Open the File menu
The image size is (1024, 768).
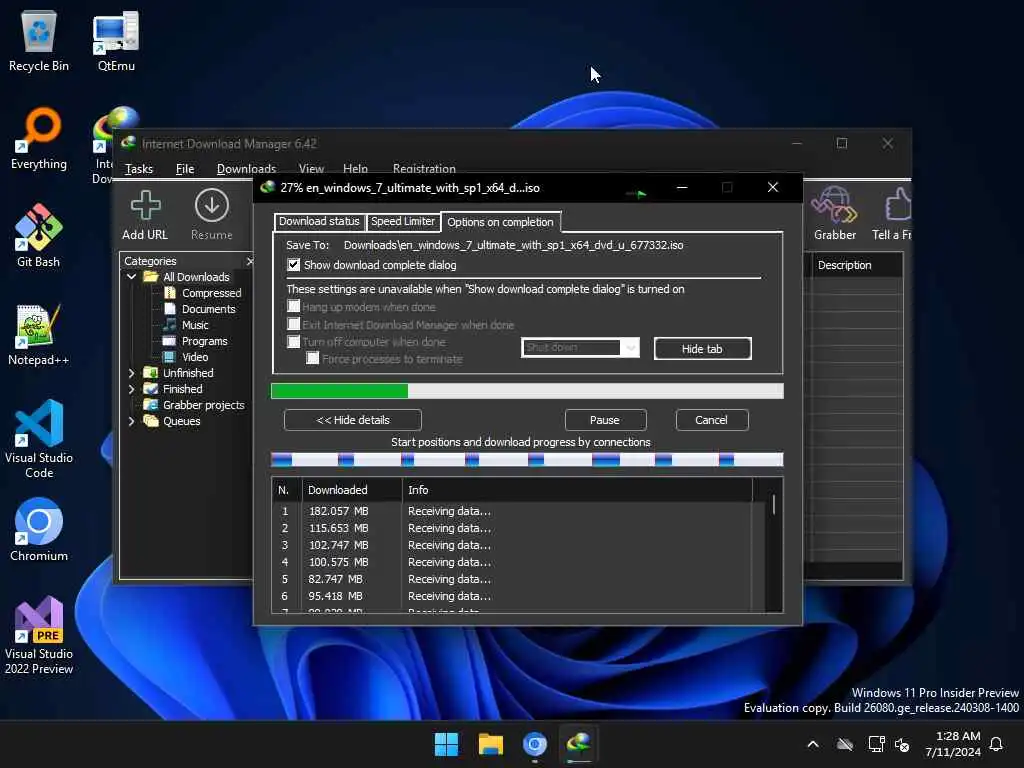coord(185,169)
